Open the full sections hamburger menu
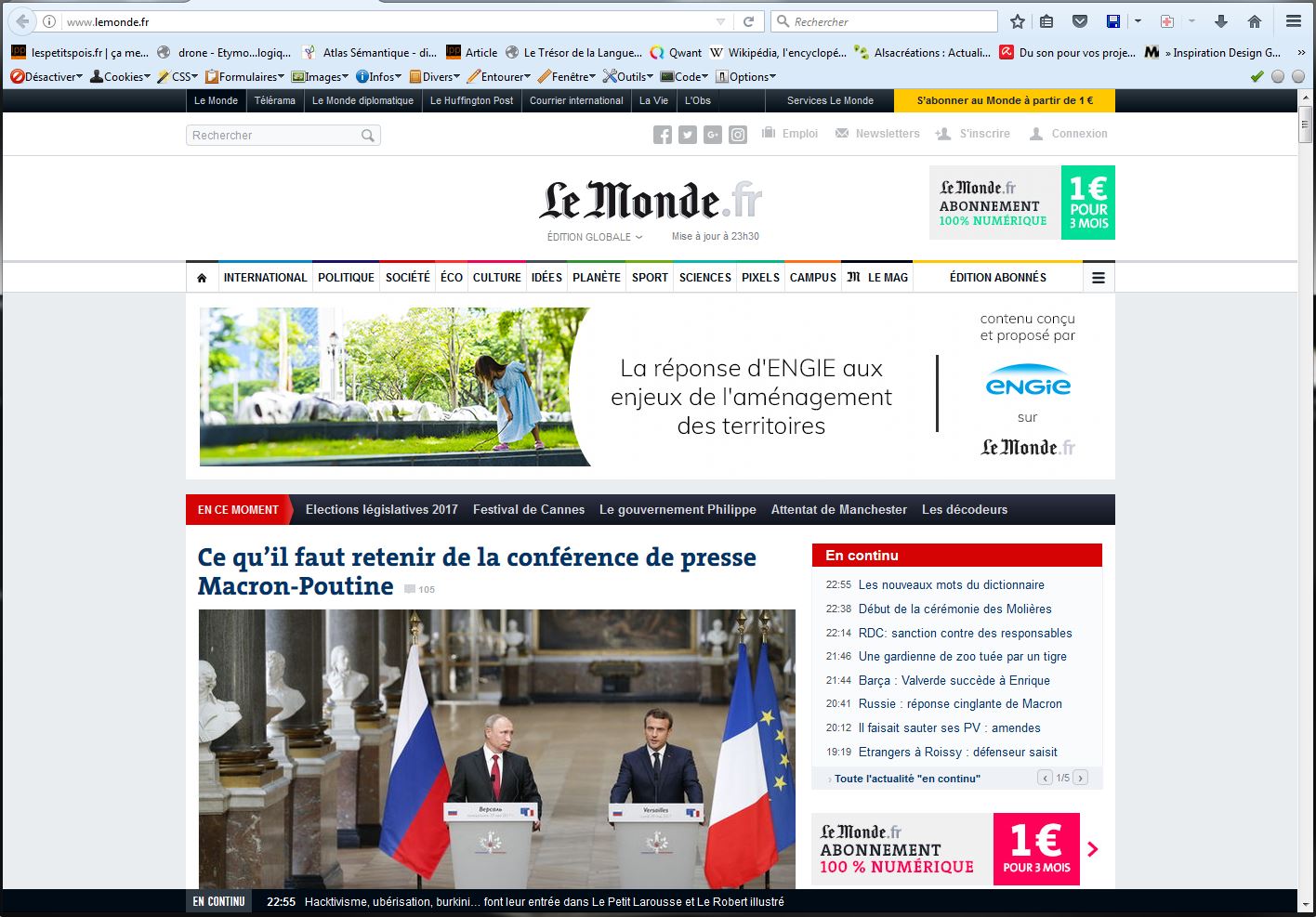Image resolution: width=1316 pixels, height=917 pixels. click(1099, 278)
